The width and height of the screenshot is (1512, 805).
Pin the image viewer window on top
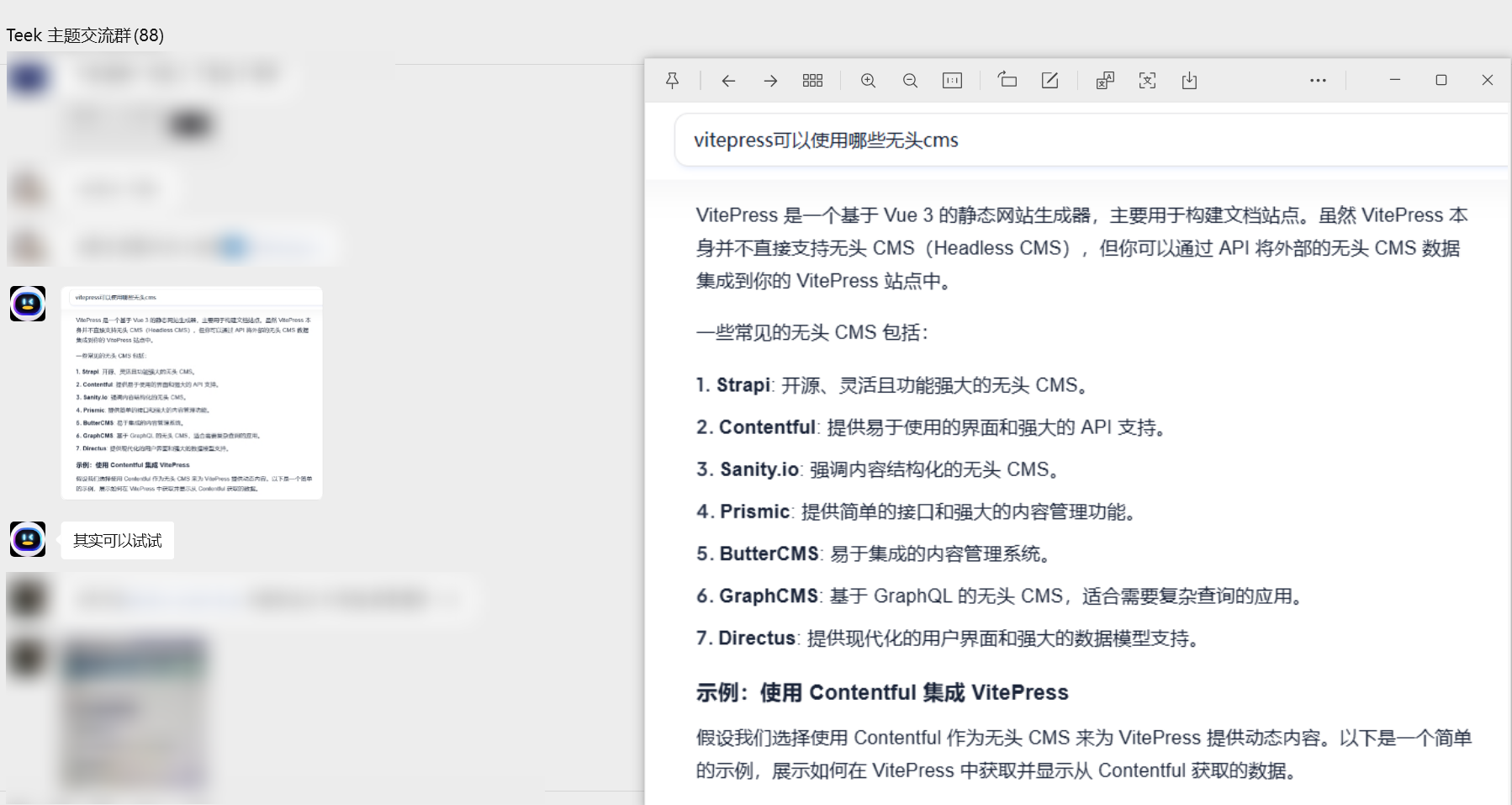pyautogui.click(x=672, y=81)
